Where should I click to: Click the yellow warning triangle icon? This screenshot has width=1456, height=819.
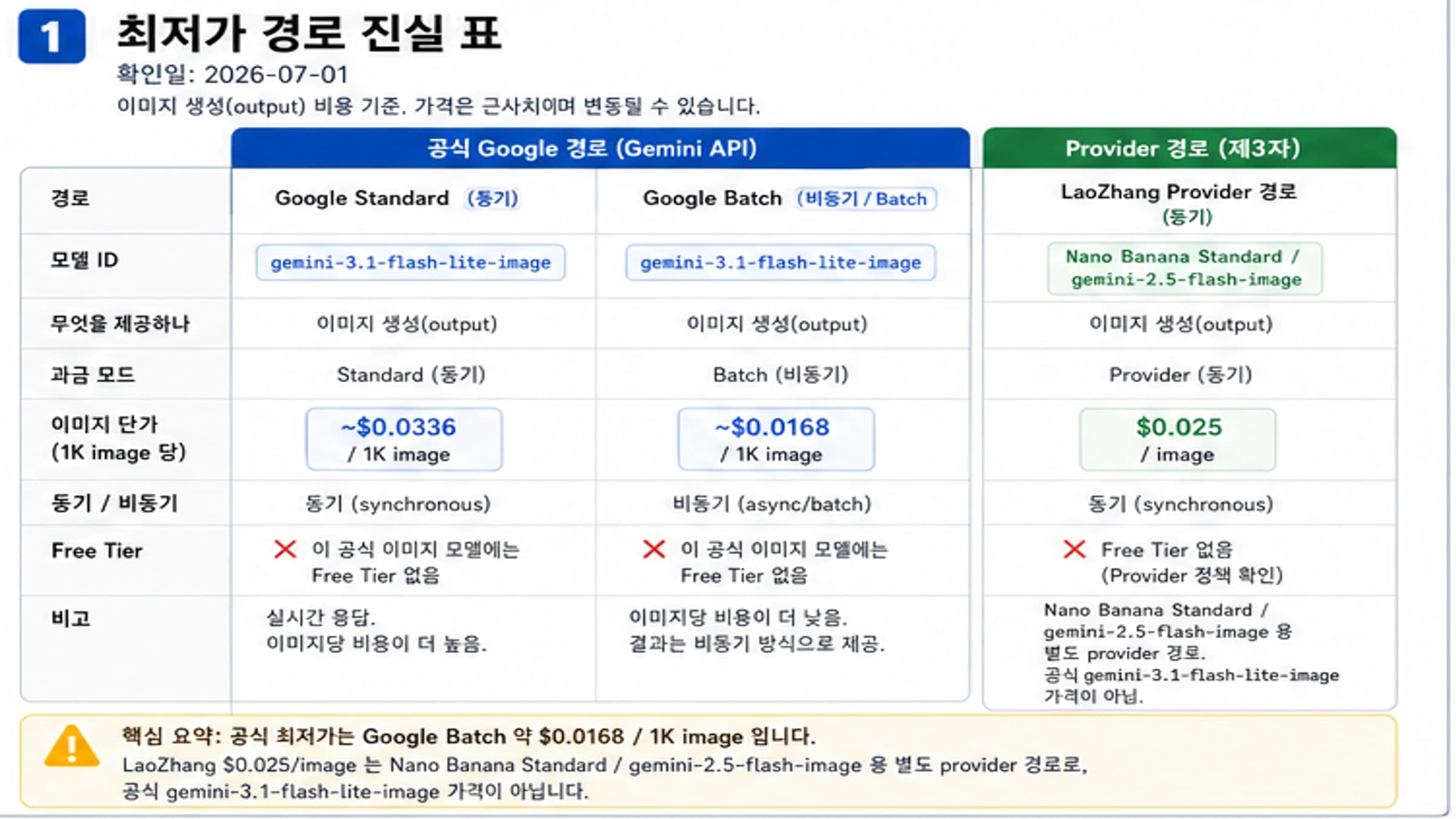[72, 746]
